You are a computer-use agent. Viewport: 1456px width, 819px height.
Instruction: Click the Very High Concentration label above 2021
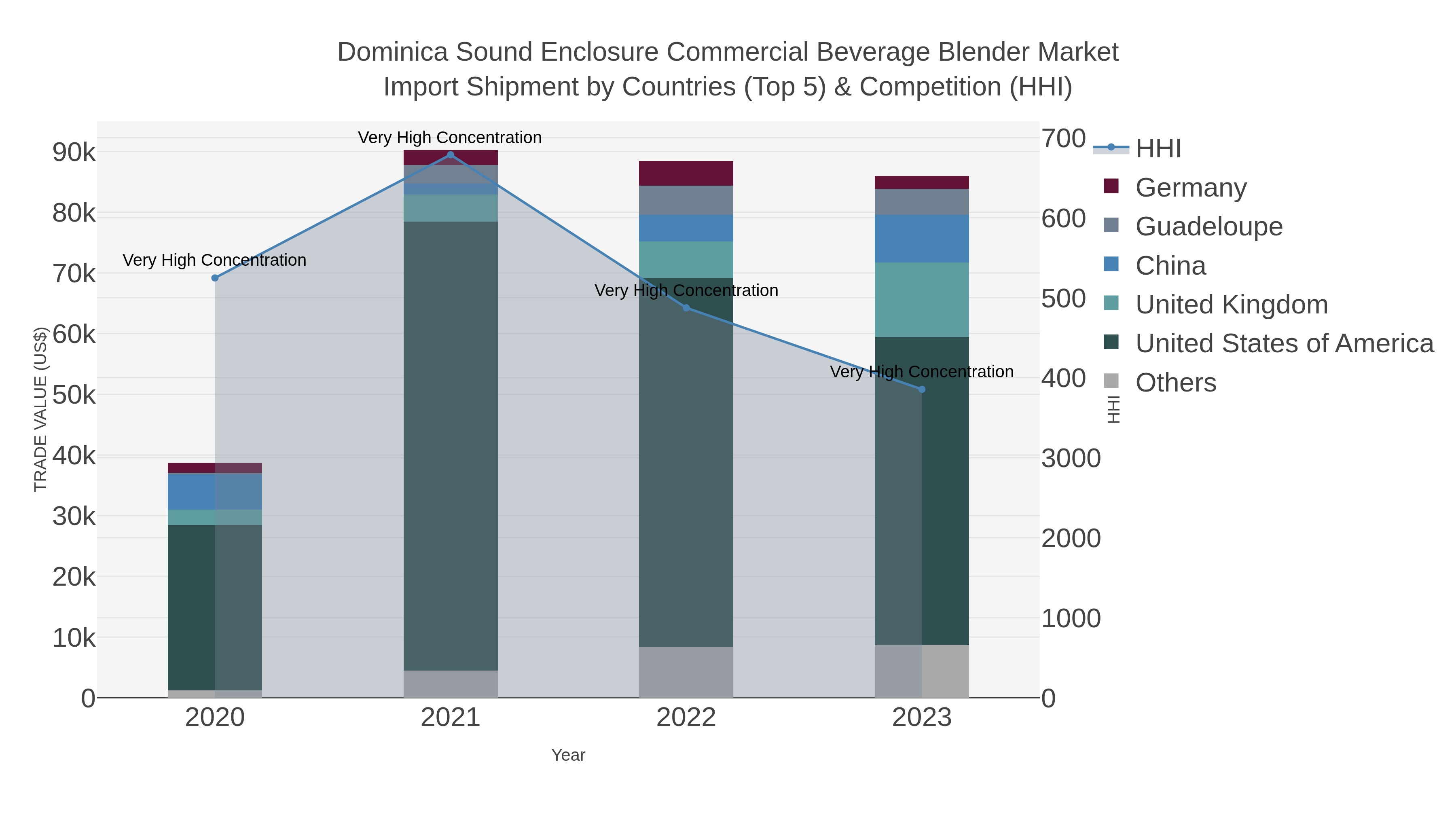[x=450, y=138]
